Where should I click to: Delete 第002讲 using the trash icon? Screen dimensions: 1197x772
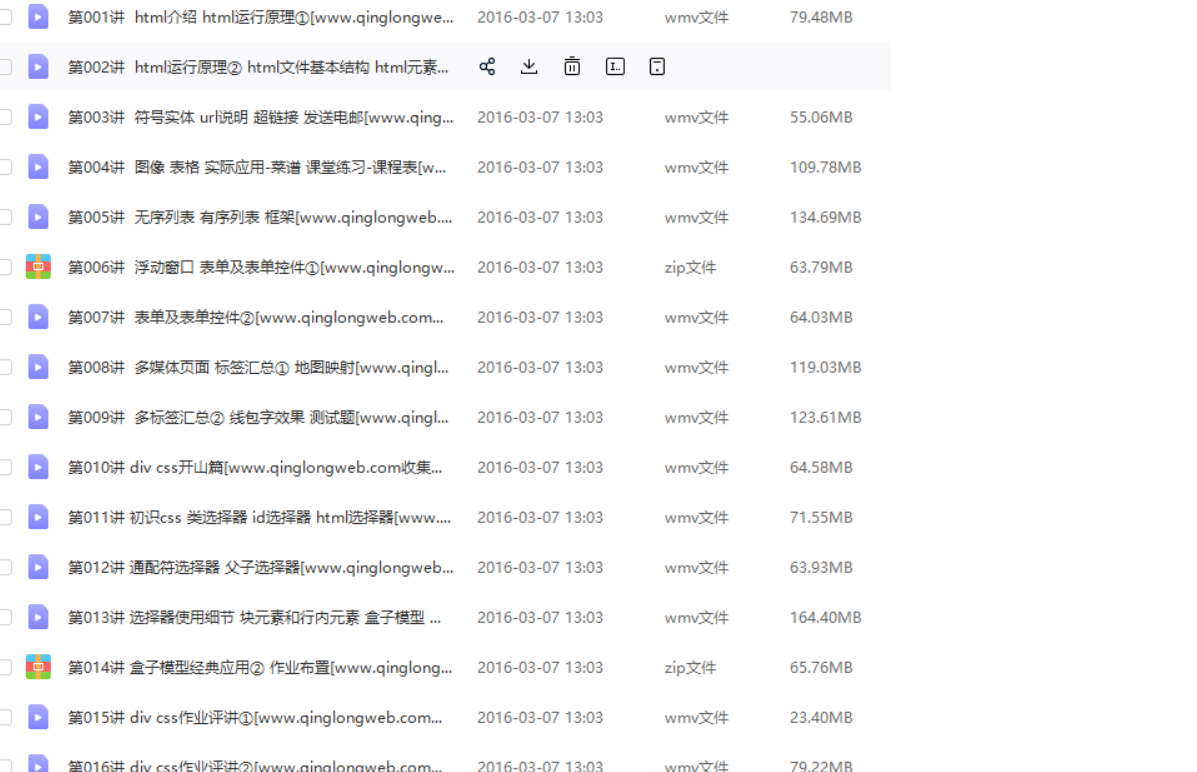pyautogui.click(x=571, y=66)
